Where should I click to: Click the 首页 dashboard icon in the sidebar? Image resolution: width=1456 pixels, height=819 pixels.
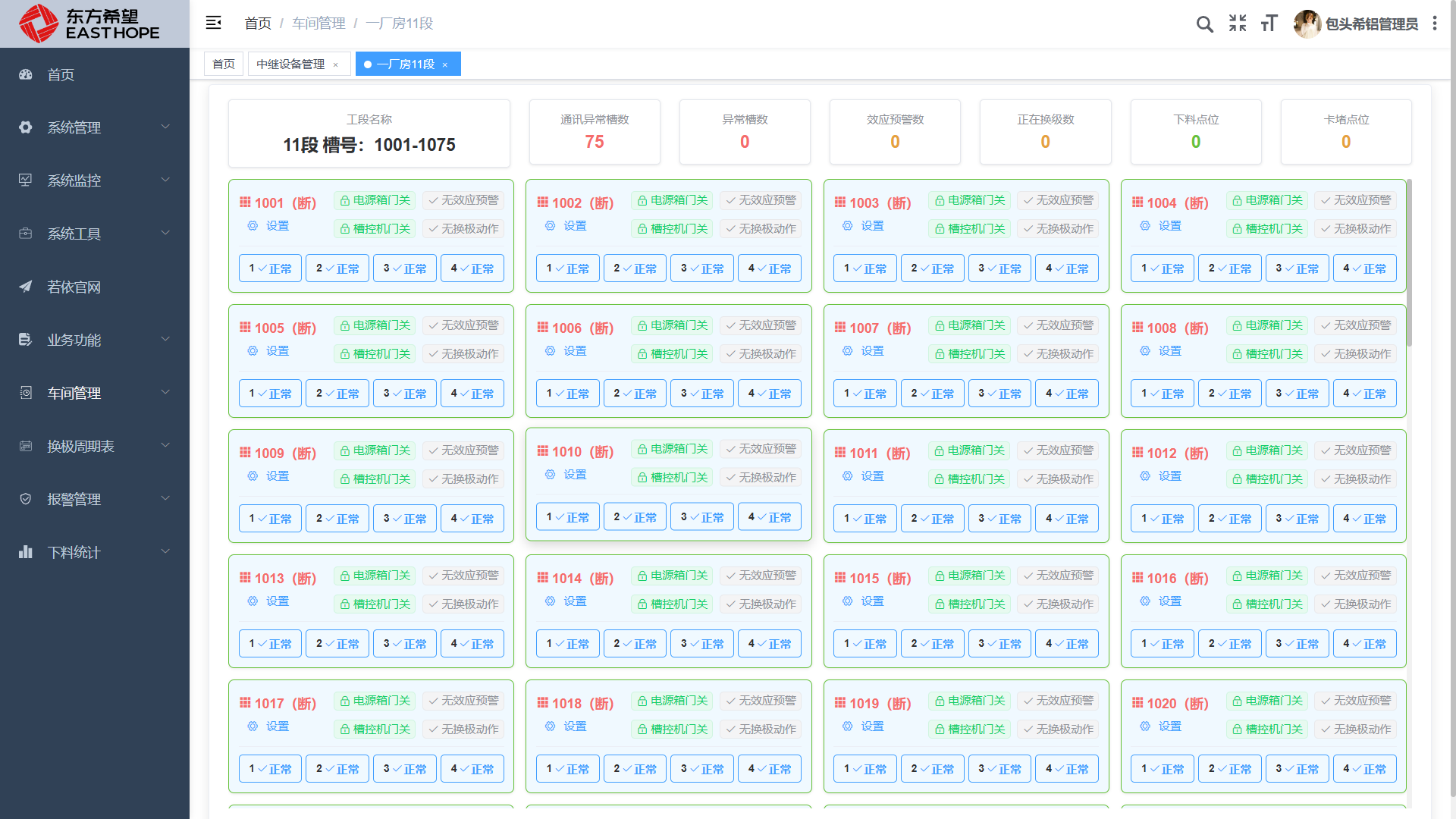pyautogui.click(x=26, y=74)
